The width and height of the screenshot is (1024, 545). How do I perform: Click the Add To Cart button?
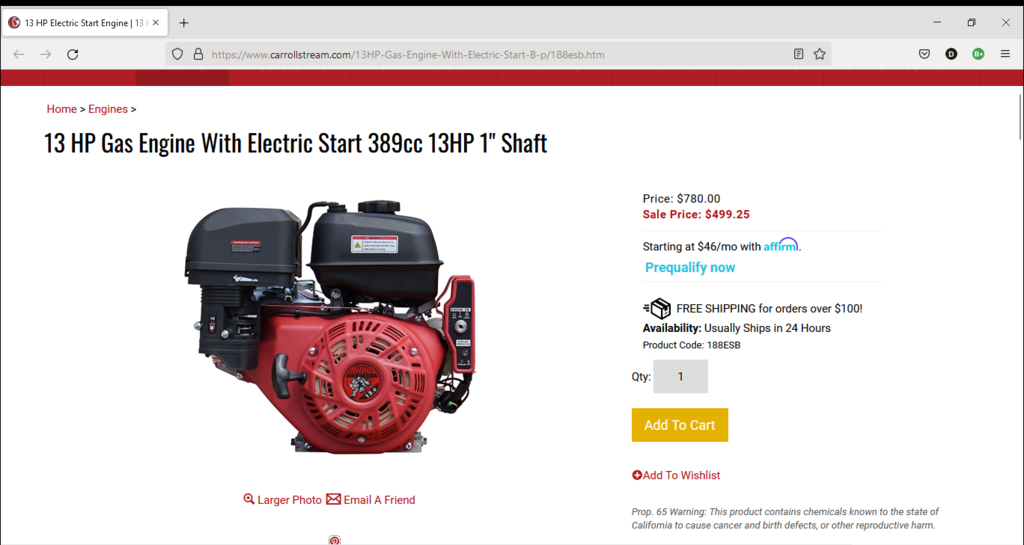pyautogui.click(x=679, y=425)
